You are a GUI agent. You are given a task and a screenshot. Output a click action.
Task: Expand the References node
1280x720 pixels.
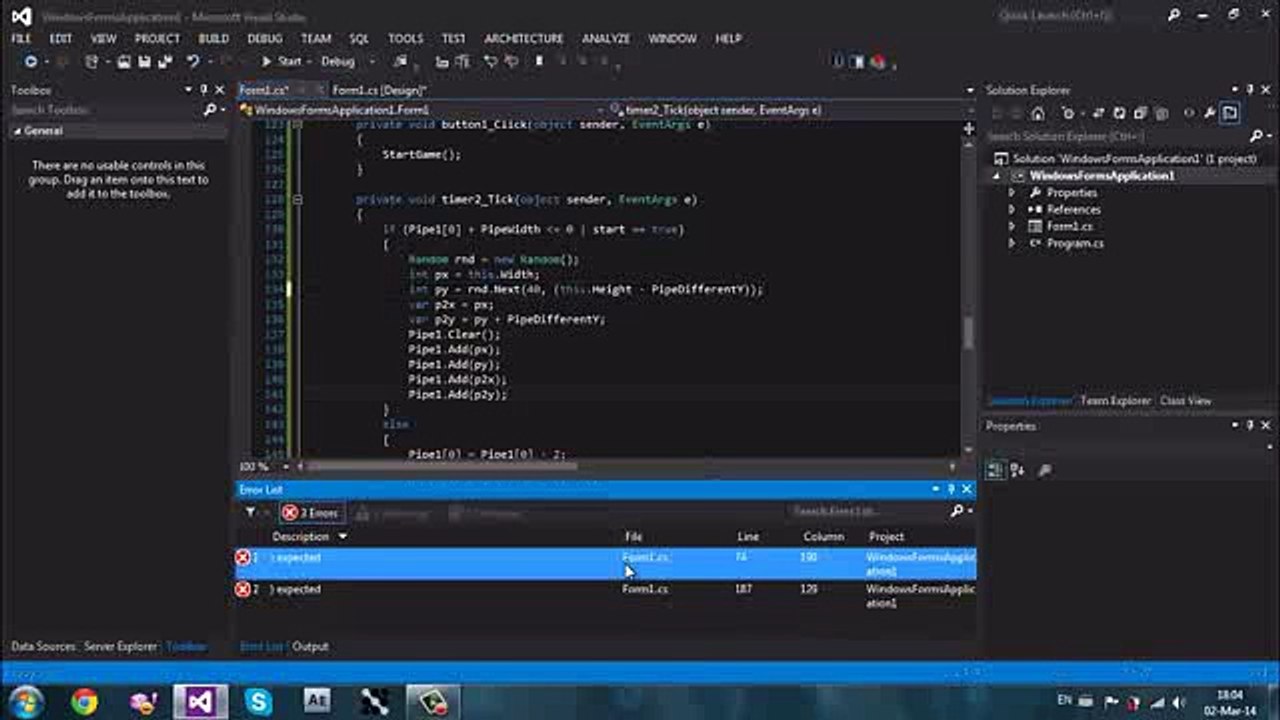point(1011,210)
